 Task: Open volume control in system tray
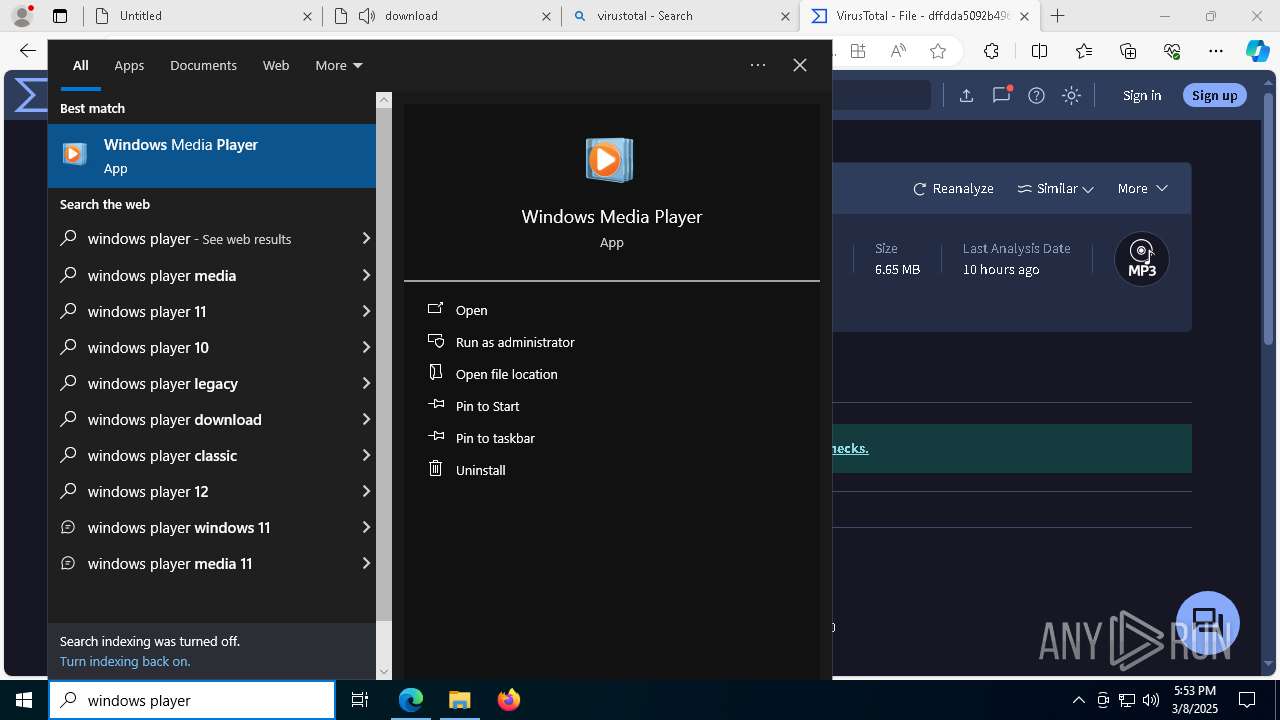click(1151, 700)
